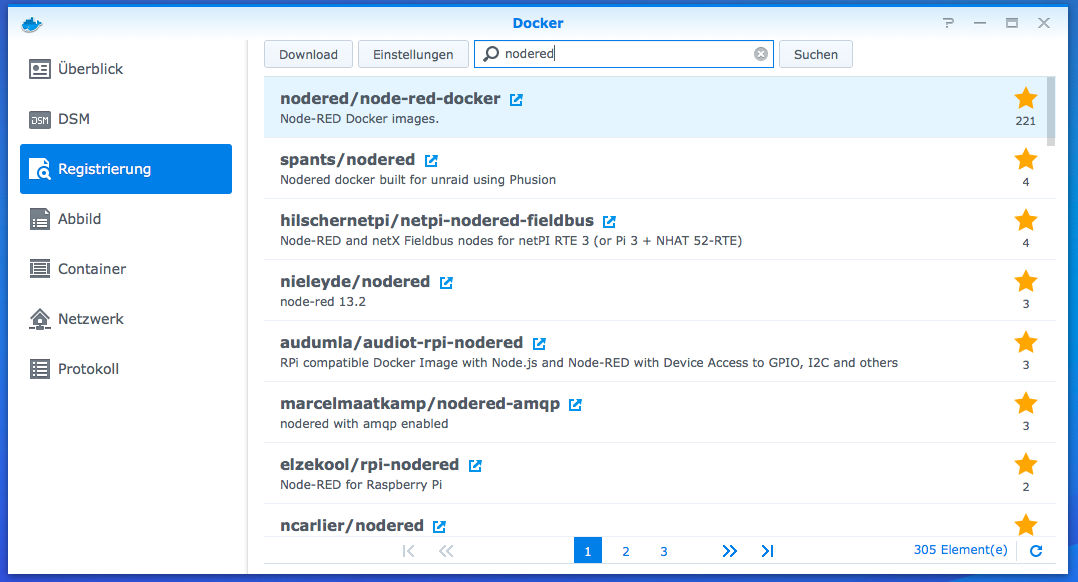
Task: Open external link for hilschernetpi/netpi-nodered-fieldbus
Action: click(x=609, y=221)
